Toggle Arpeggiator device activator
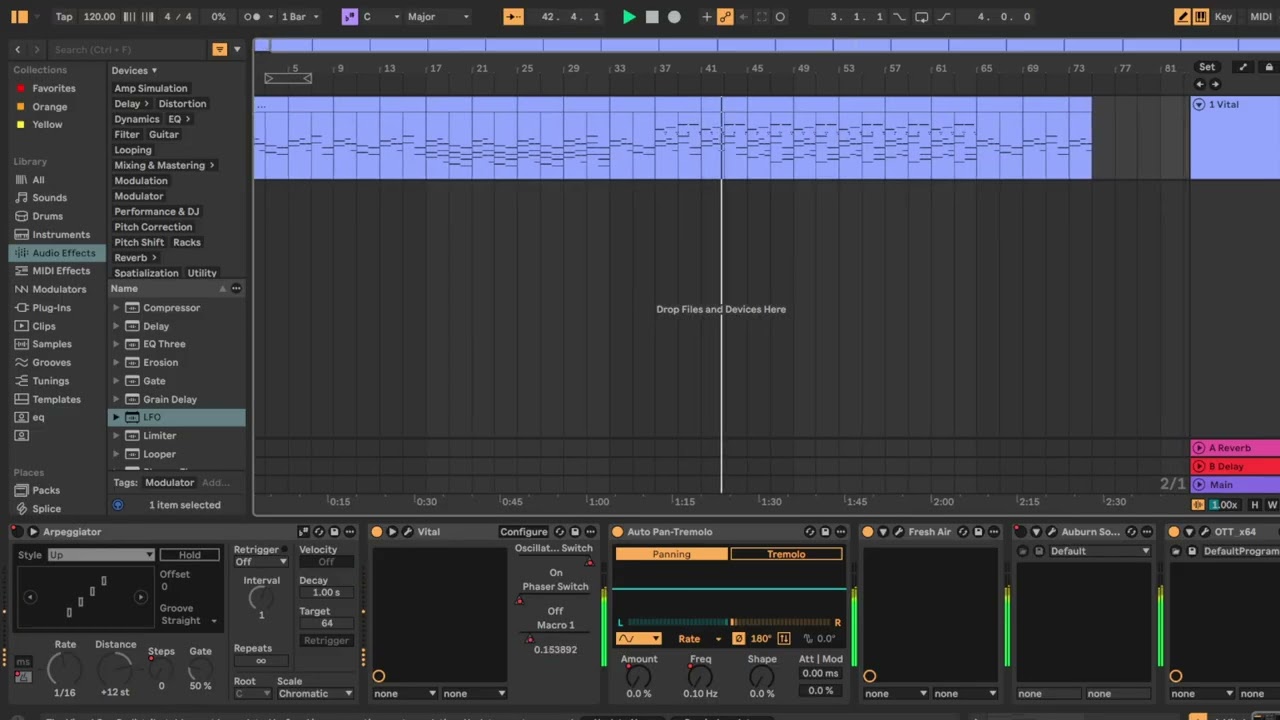Screen dimensions: 1280x720 17,532
